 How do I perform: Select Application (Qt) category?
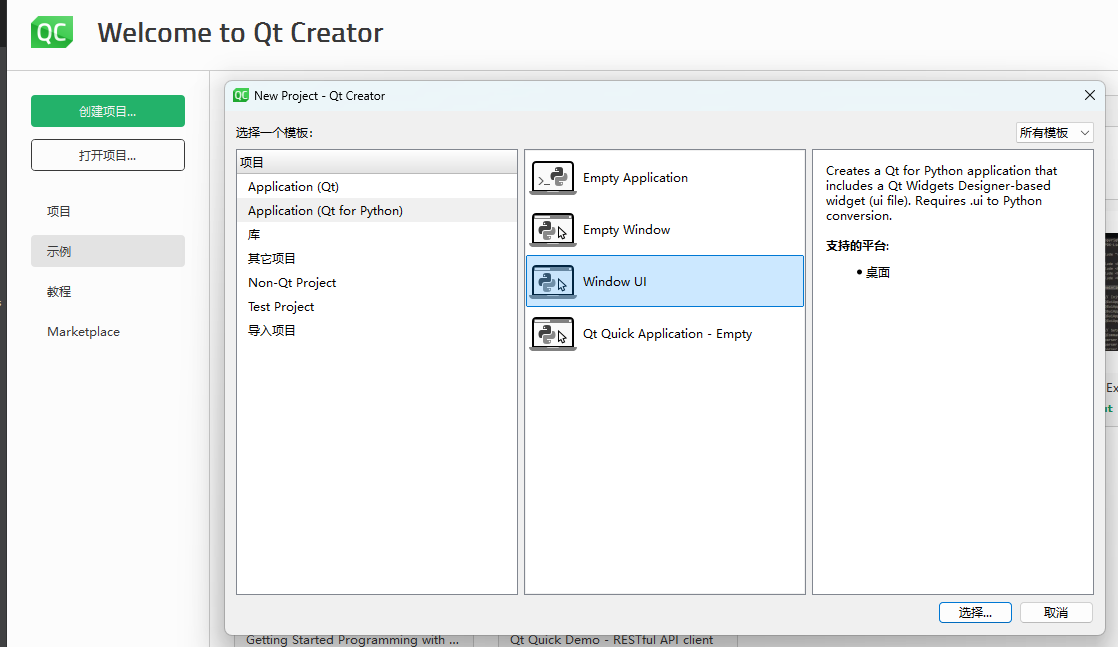[x=376, y=186]
